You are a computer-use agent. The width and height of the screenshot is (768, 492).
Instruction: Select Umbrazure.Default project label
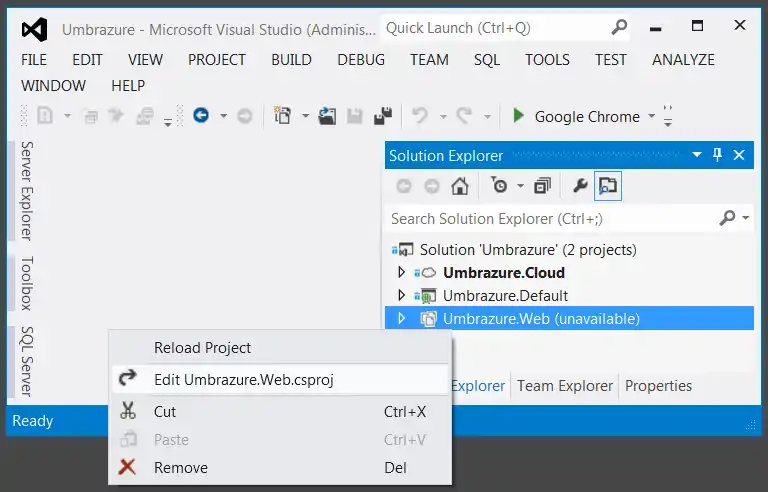(505, 295)
